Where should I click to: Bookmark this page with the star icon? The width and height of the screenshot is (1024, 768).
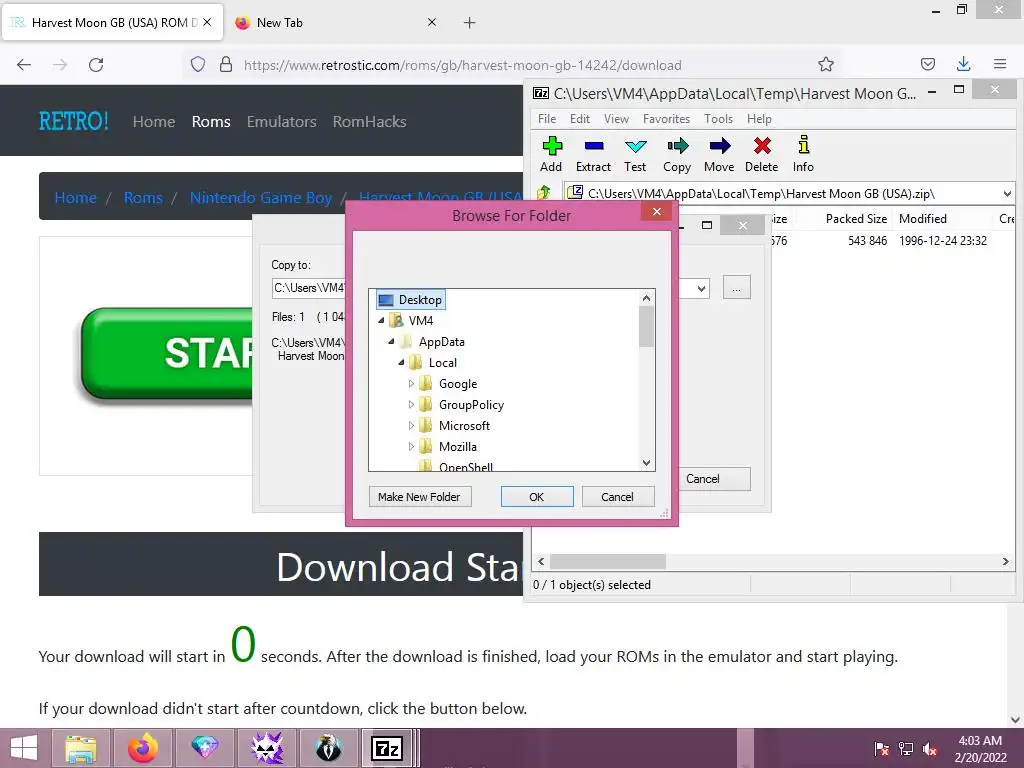[x=825, y=64]
